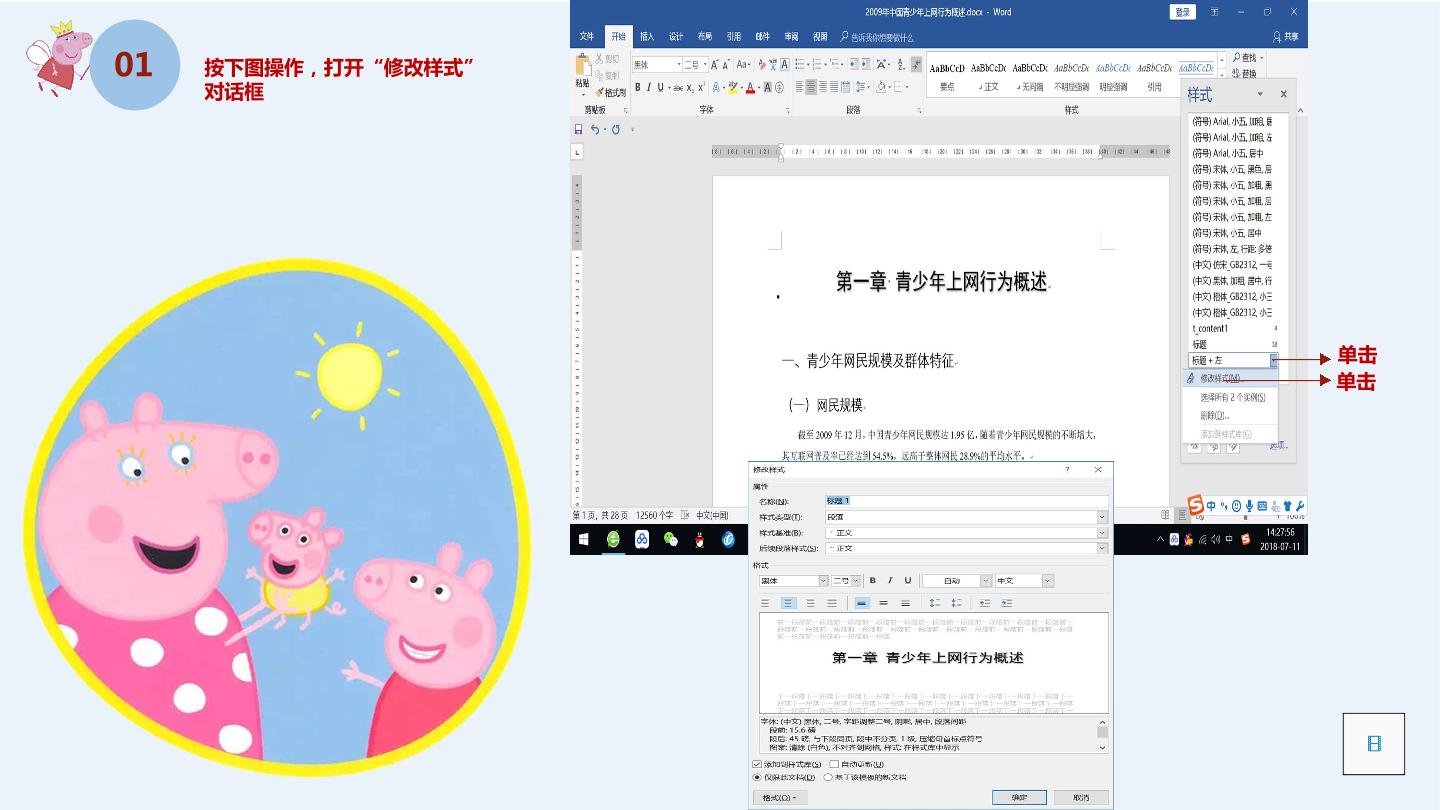The image size is (1440, 810).
Task: Click the Paste icon in the clipboard group
Action: [x=582, y=65]
